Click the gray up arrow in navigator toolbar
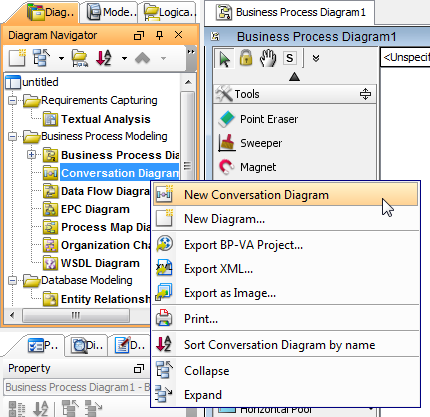 [x=143, y=58]
